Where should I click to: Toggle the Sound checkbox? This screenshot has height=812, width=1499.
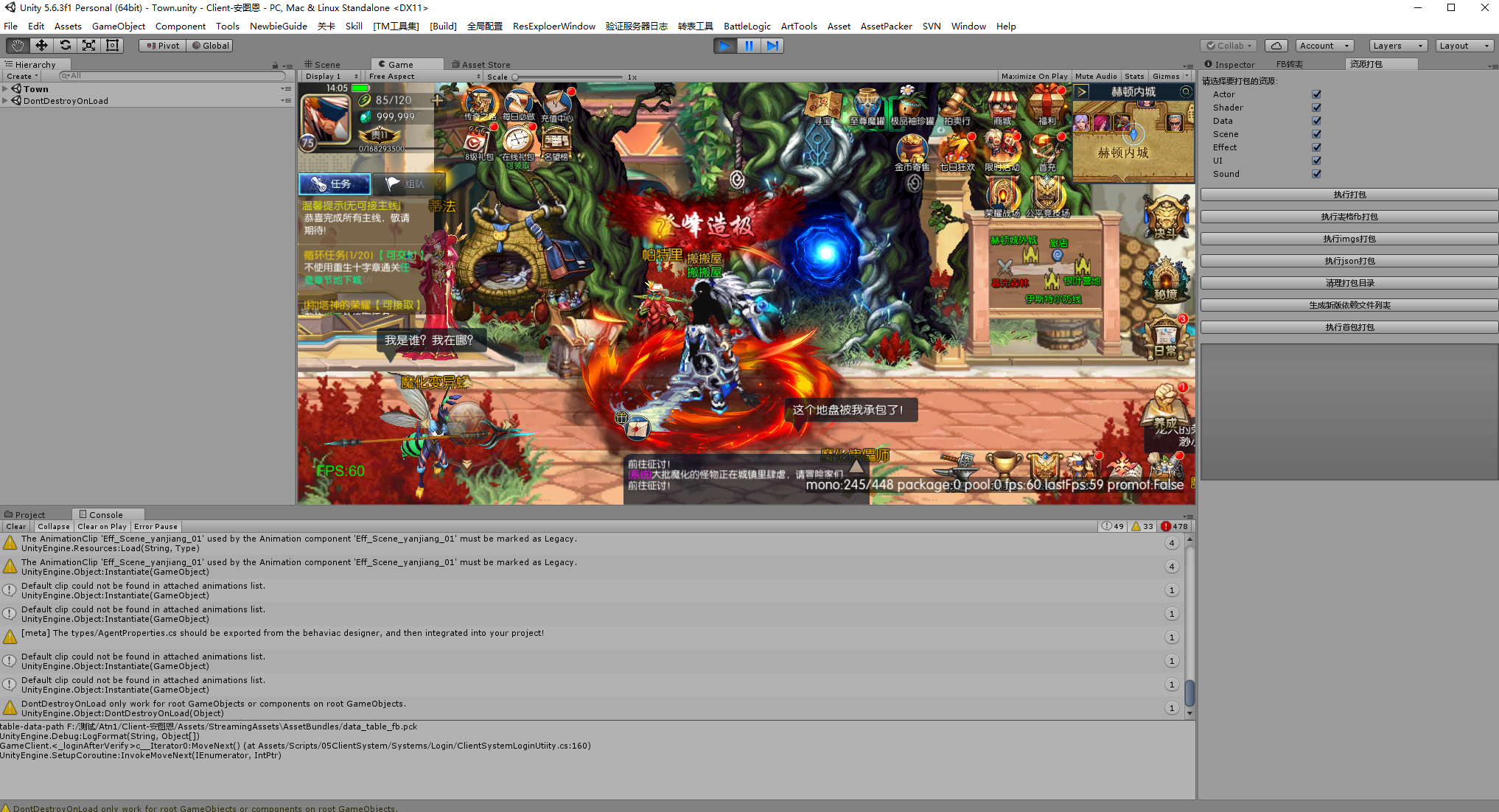[x=1316, y=174]
